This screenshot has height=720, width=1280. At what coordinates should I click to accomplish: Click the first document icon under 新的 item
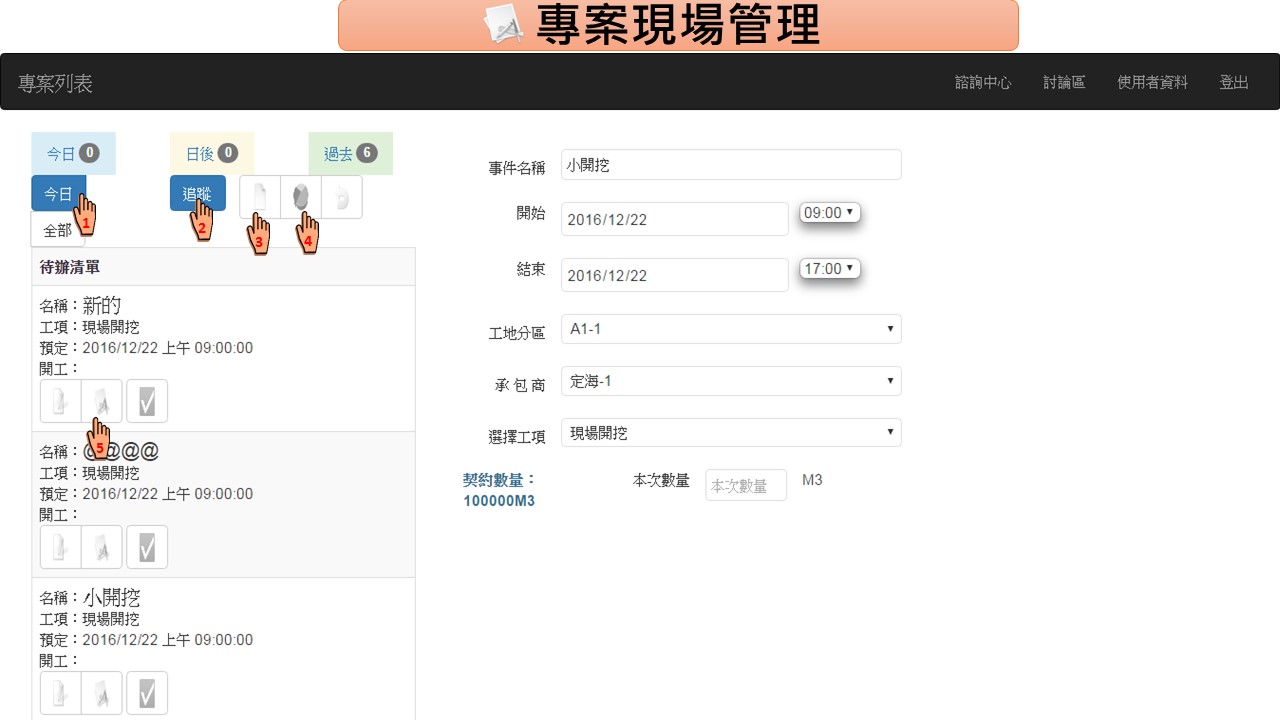coord(61,401)
